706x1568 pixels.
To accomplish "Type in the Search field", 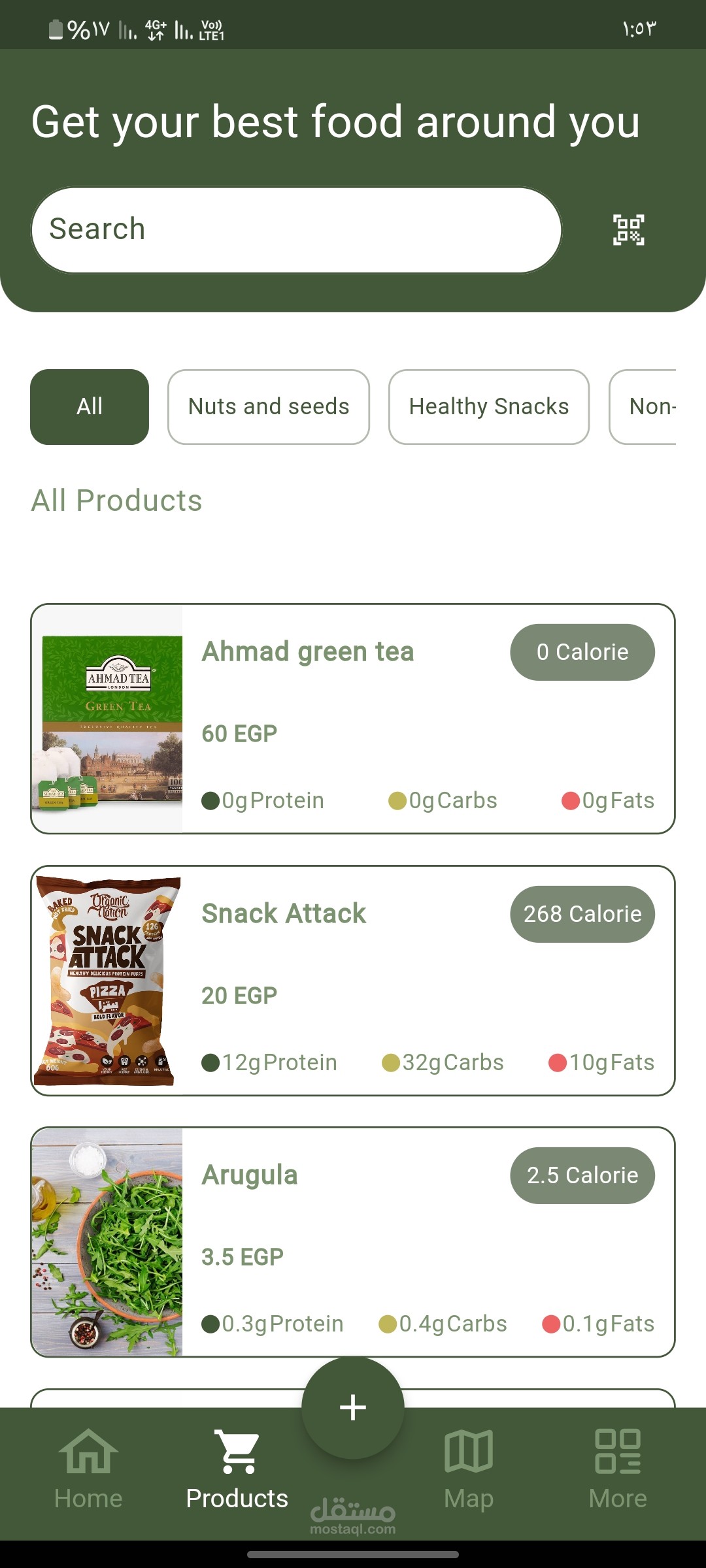I will click(x=296, y=230).
